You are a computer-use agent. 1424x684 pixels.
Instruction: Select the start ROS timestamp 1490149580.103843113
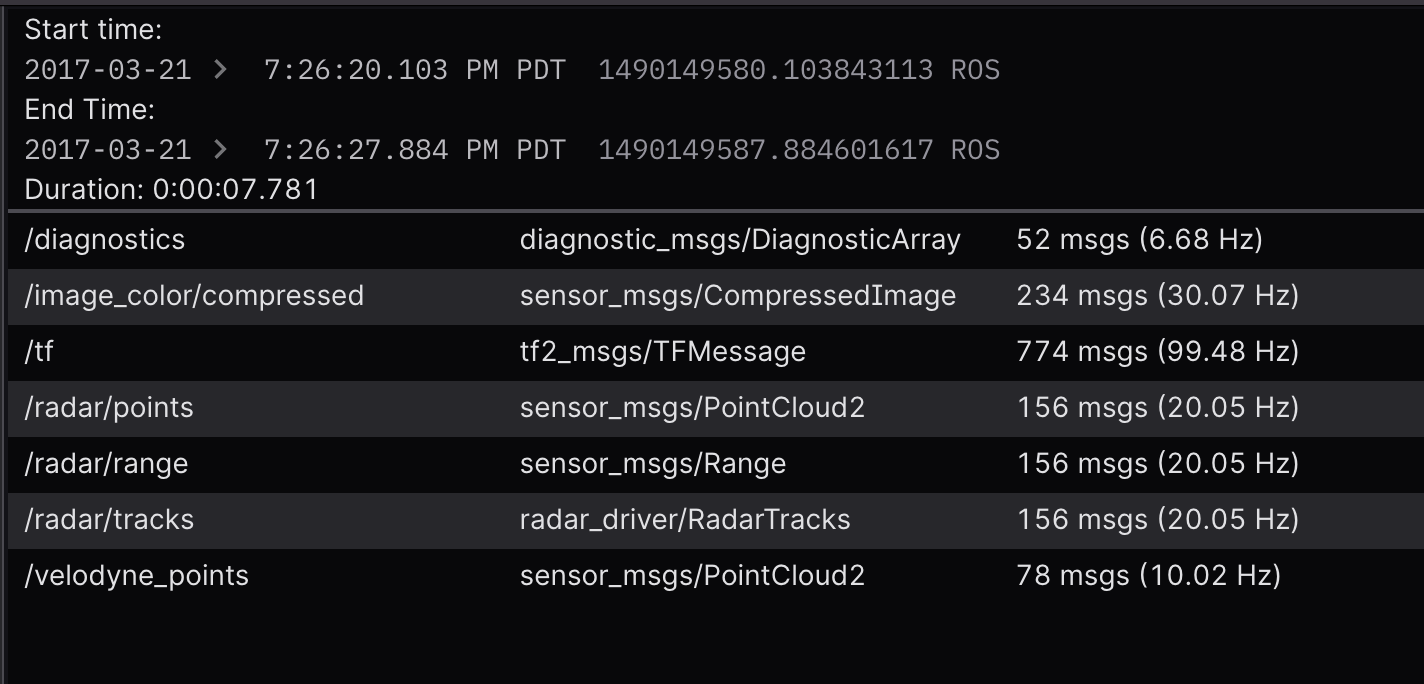point(765,70)
